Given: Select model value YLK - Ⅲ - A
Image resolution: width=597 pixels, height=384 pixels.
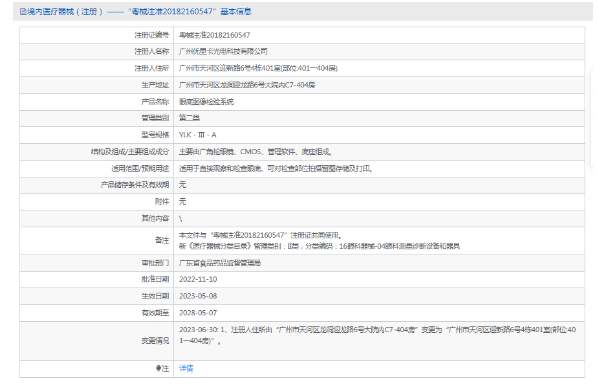Looking at the screenshot, I should coord(198,135).
